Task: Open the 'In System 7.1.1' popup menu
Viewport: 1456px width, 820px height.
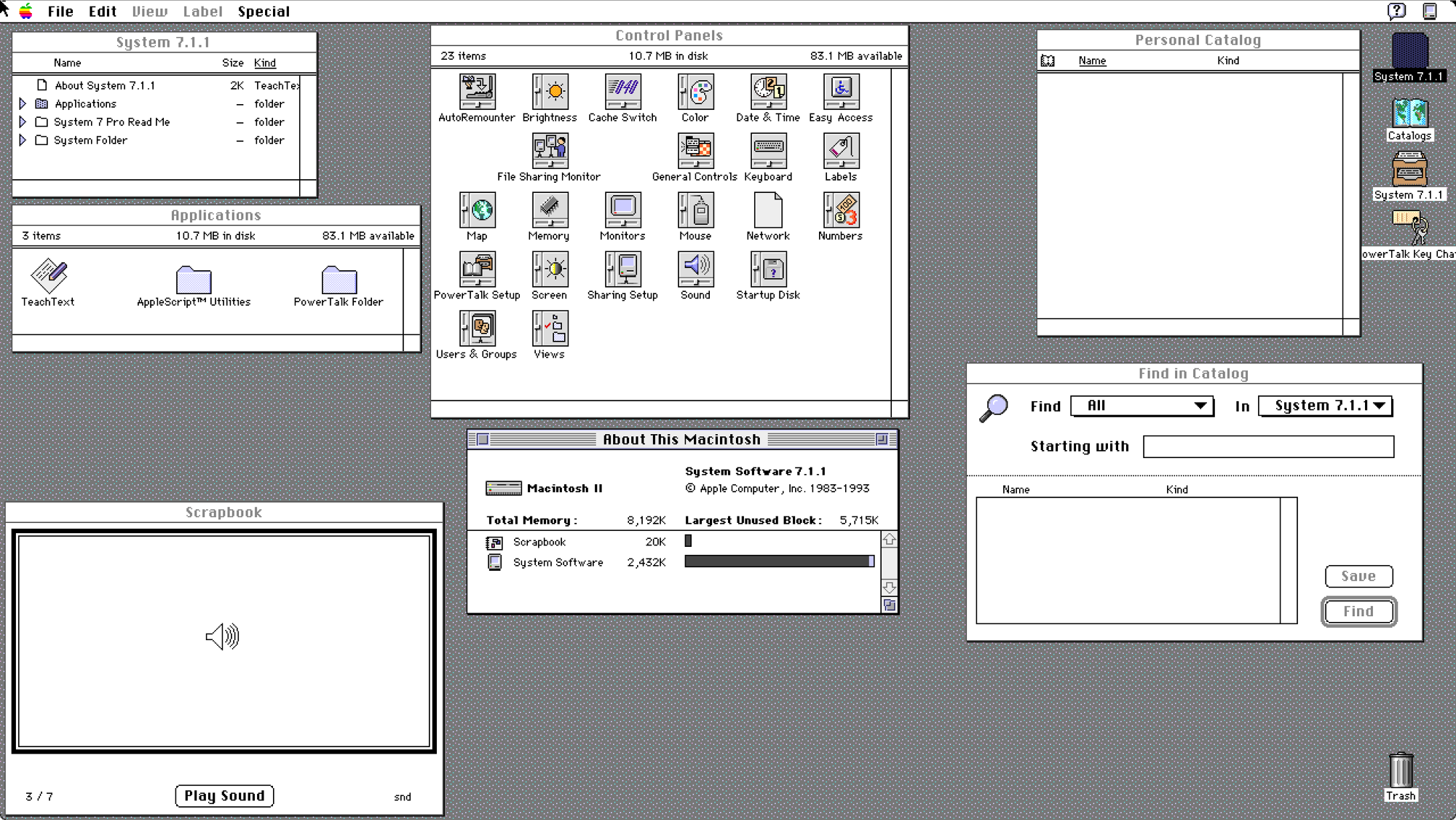Action: click(1325, 406)
